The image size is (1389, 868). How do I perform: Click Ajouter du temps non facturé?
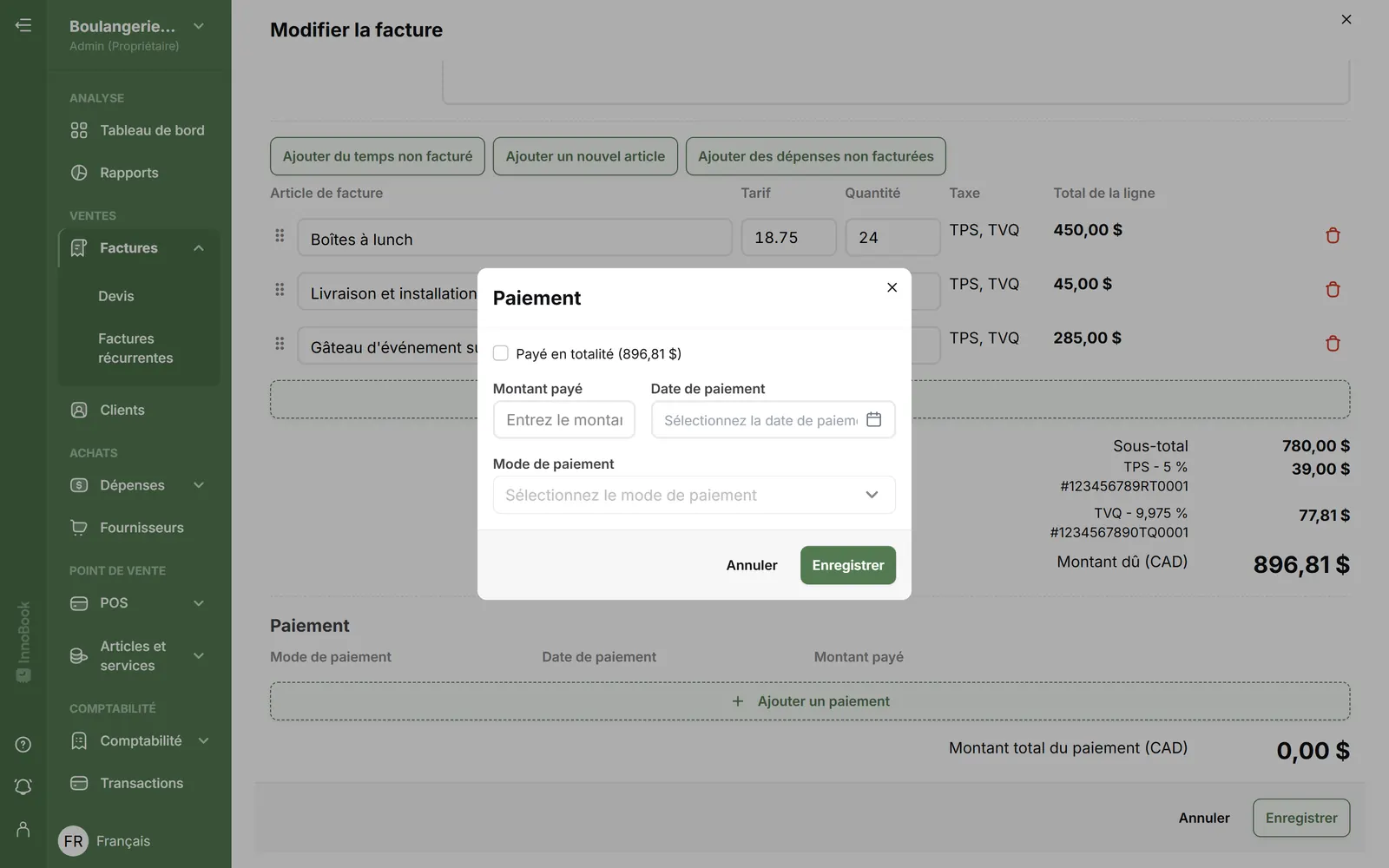tap(378, 156)
